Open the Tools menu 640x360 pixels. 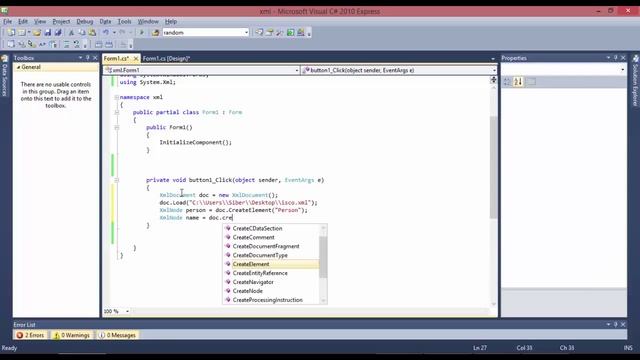click(124, 21)
